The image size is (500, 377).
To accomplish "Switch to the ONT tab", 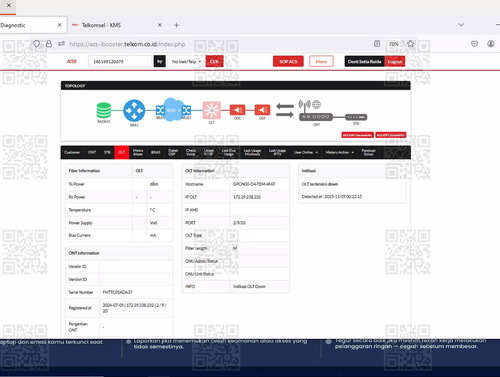I will pos(92,152).
